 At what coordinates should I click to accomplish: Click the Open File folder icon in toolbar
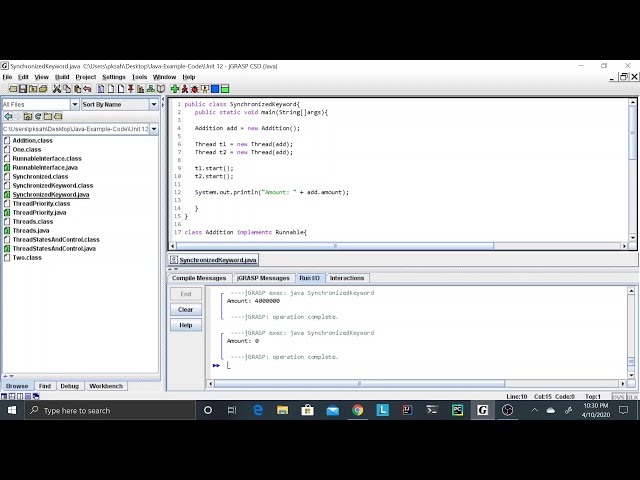click(13, 89)
